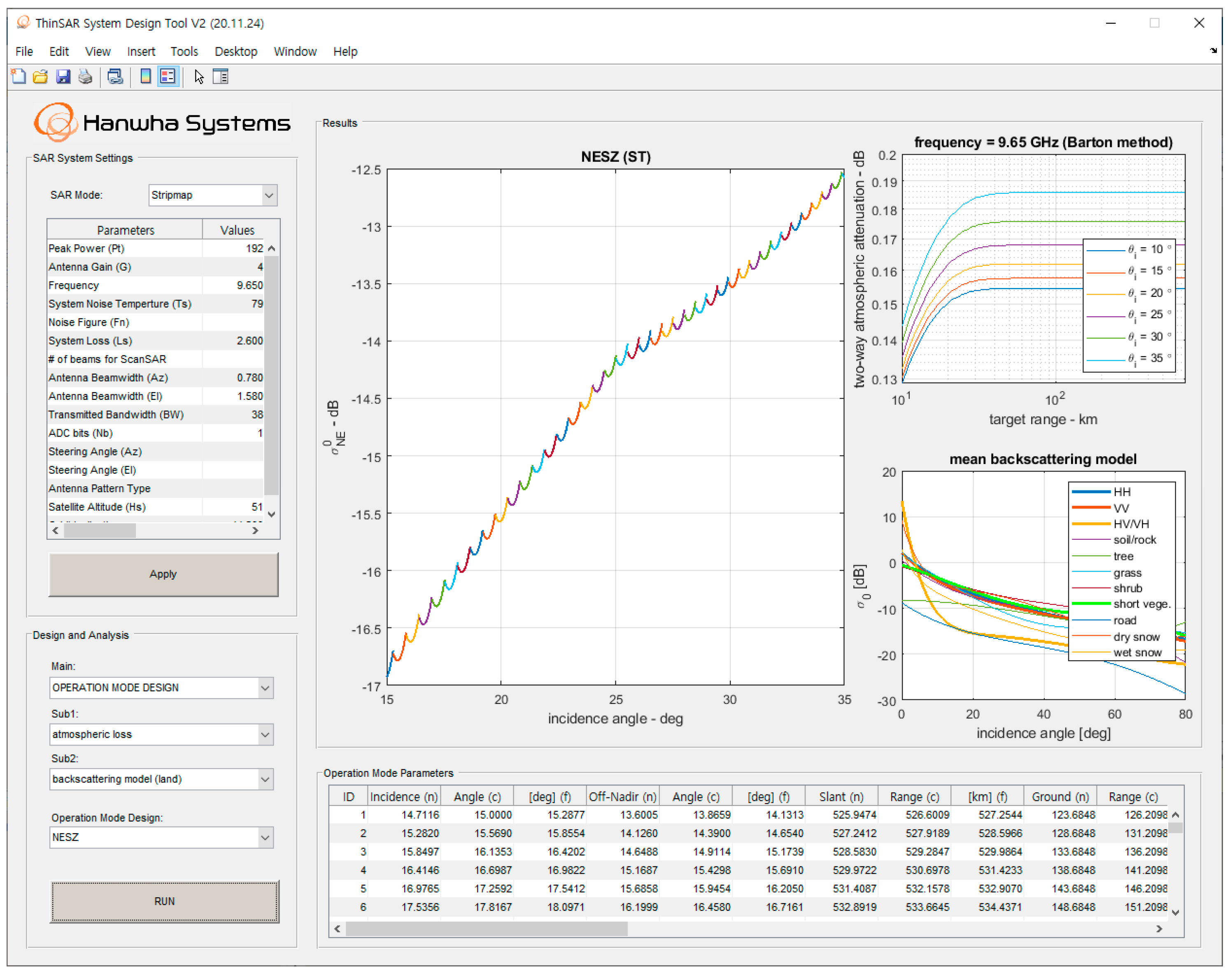1232x980 pixels.
Task: Open the Insert menu
Action: [141, 51]
